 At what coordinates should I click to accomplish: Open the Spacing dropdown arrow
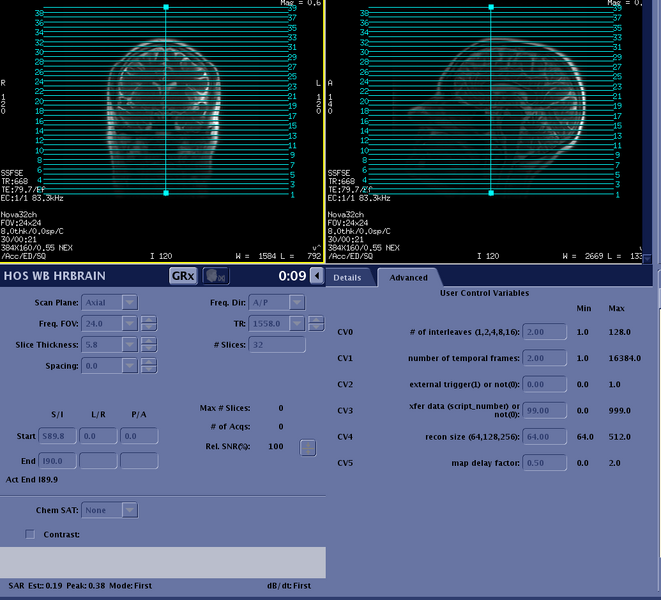[130, 366]
